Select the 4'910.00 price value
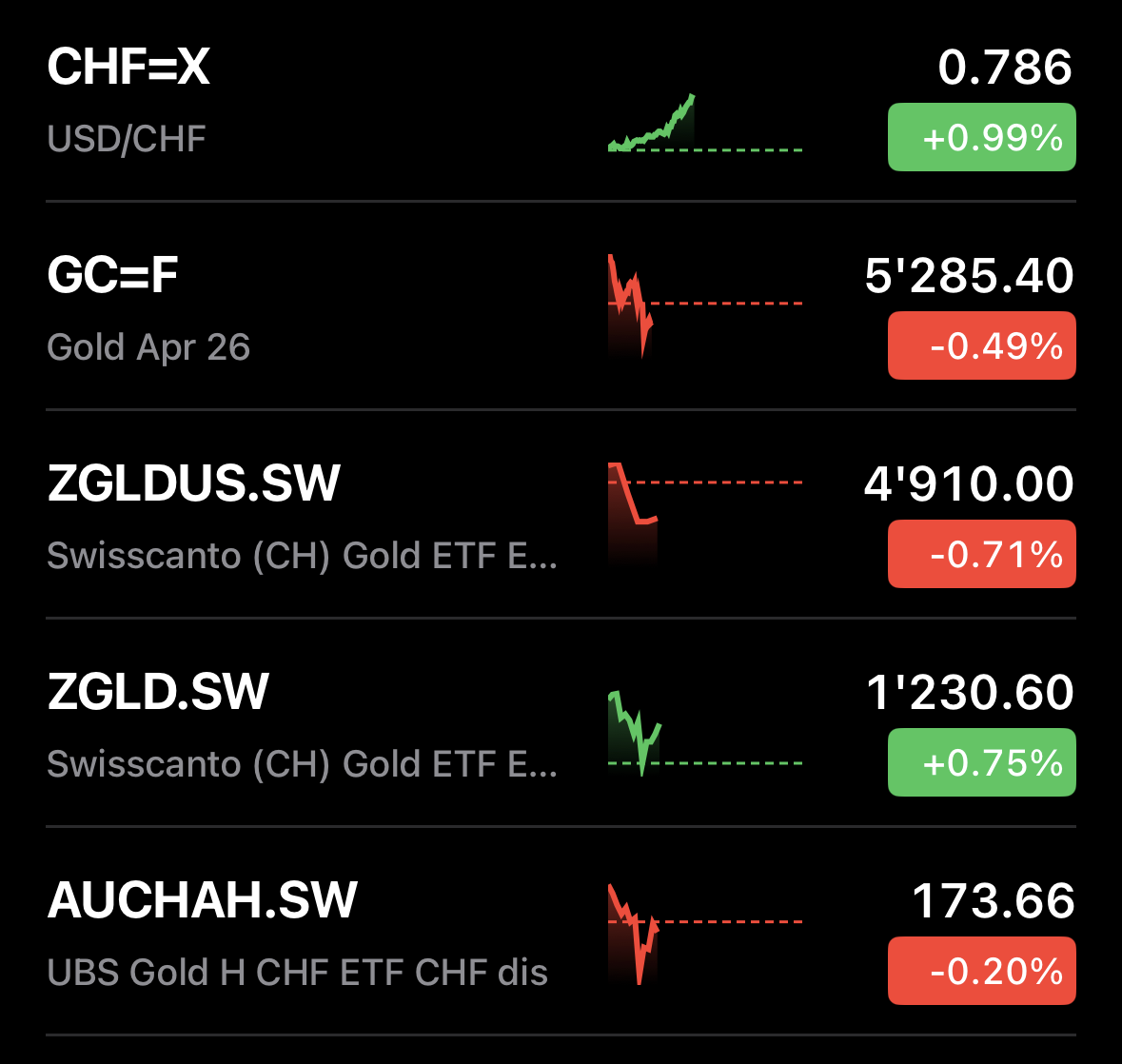The image size is (1122, 1064). click(x=969, y=483)
